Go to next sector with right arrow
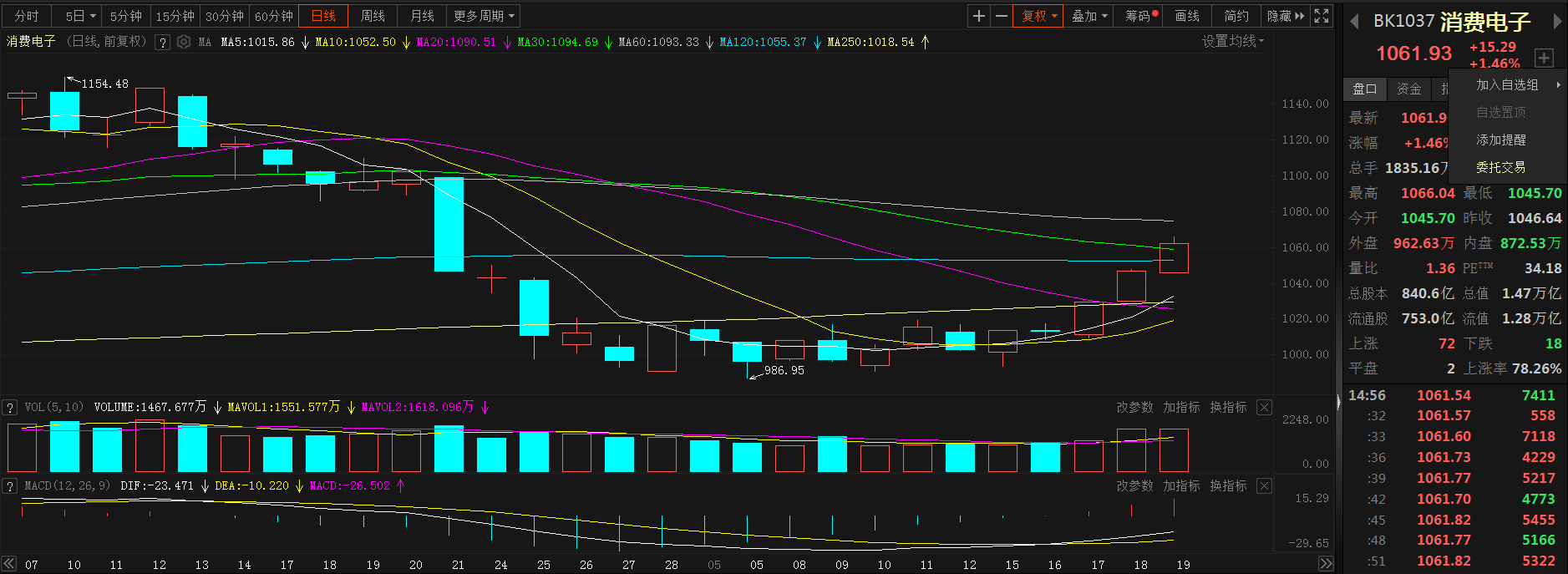Screen dimensions: 1568x574 1556,22
